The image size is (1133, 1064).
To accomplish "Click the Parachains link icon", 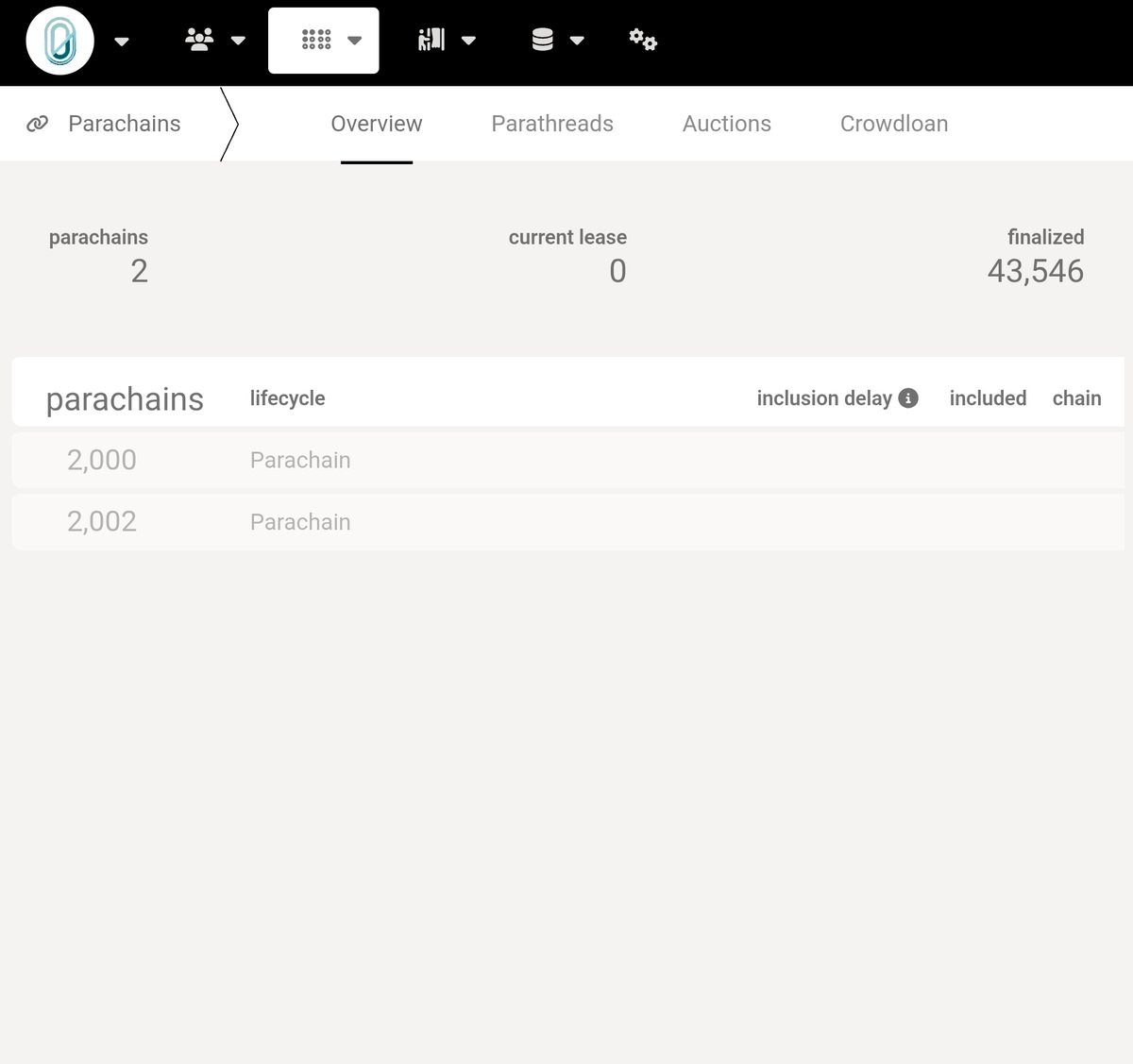I will 38,124.
